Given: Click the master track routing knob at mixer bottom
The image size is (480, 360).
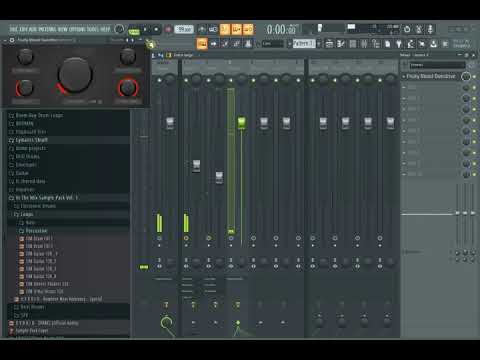Looking at the screenshot, I should (x=166, y=323).
